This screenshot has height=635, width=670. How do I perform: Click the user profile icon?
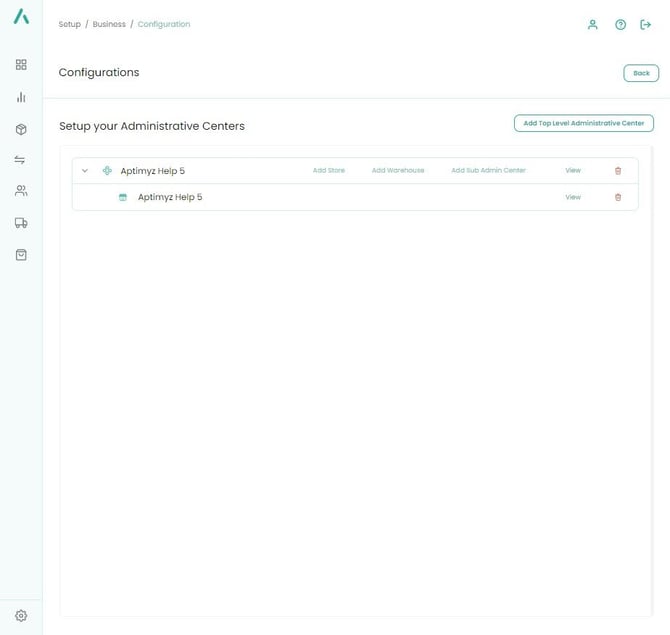coord(592,25)
